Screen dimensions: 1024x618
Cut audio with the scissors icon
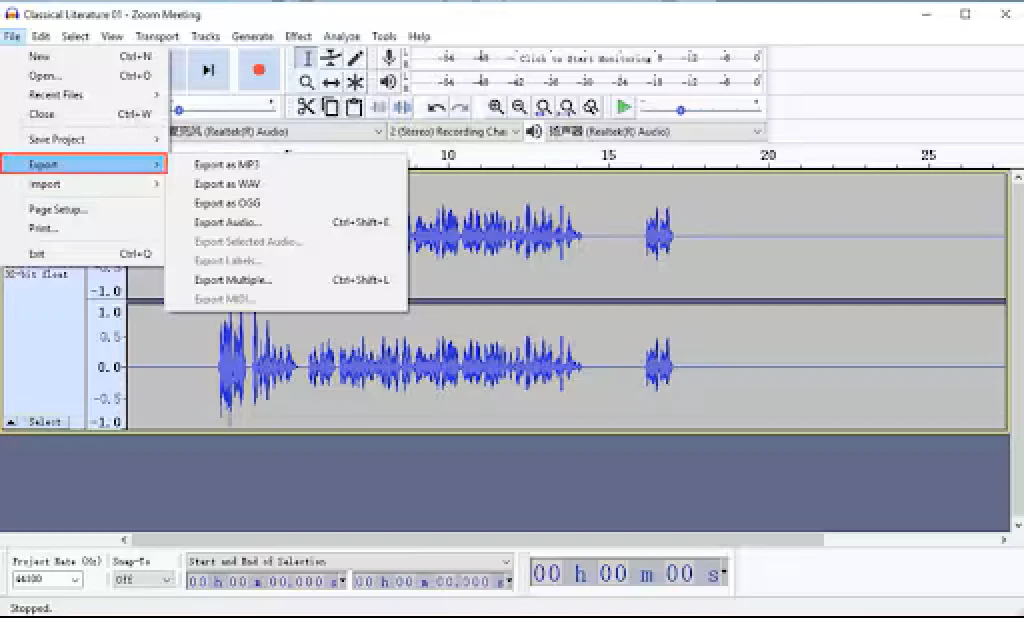(307, 107)
